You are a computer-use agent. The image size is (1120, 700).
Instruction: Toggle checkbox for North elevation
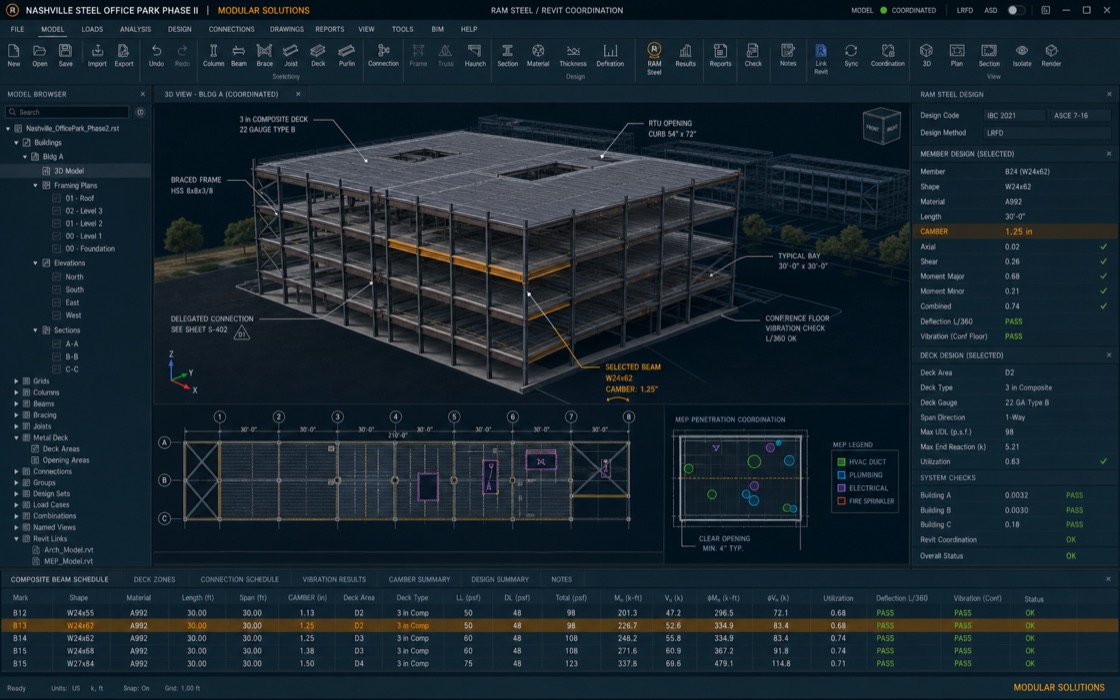tap(56, 276)
